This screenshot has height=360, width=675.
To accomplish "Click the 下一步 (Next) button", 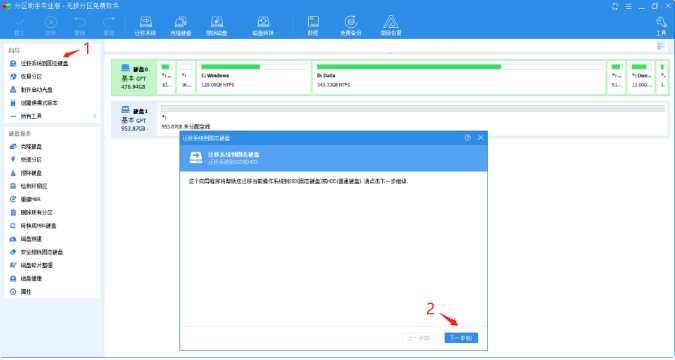I will tap(461, 338).
